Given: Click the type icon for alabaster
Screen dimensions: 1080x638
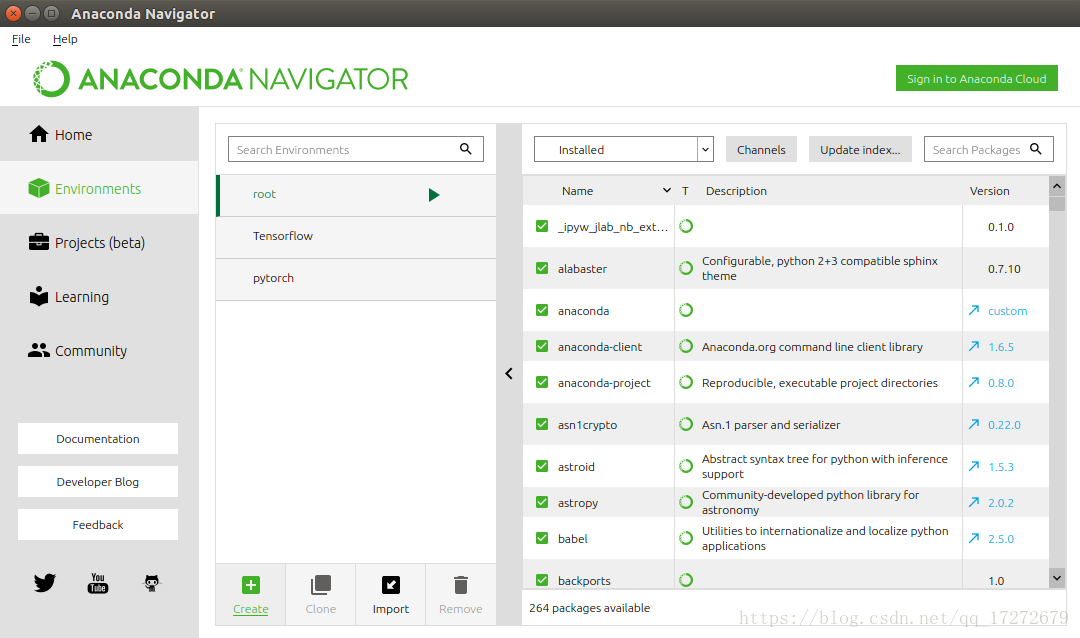Looking at the screenshot, I should click(x=686, y=268).
